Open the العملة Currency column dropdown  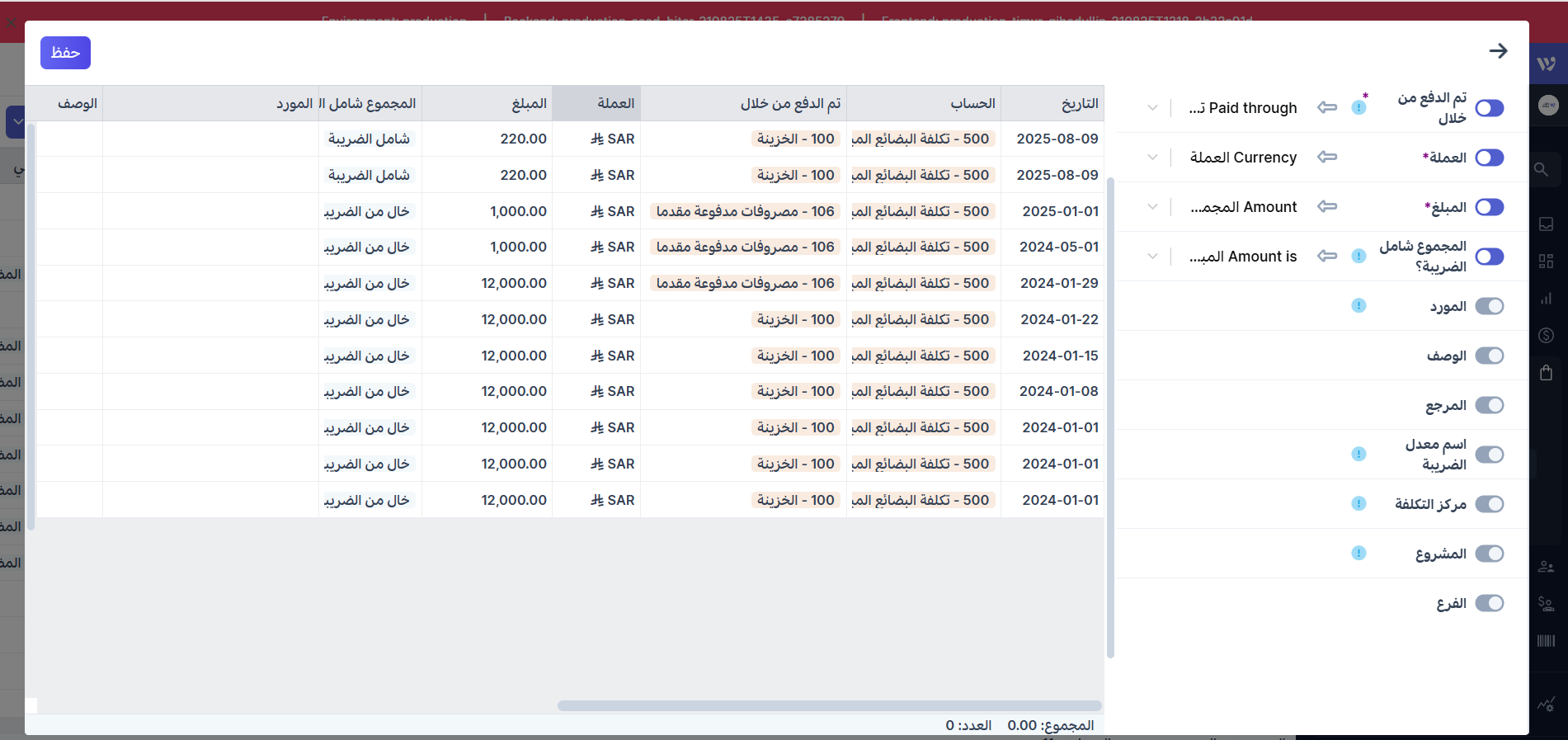pyautogui.click(x=1152, y=158)
